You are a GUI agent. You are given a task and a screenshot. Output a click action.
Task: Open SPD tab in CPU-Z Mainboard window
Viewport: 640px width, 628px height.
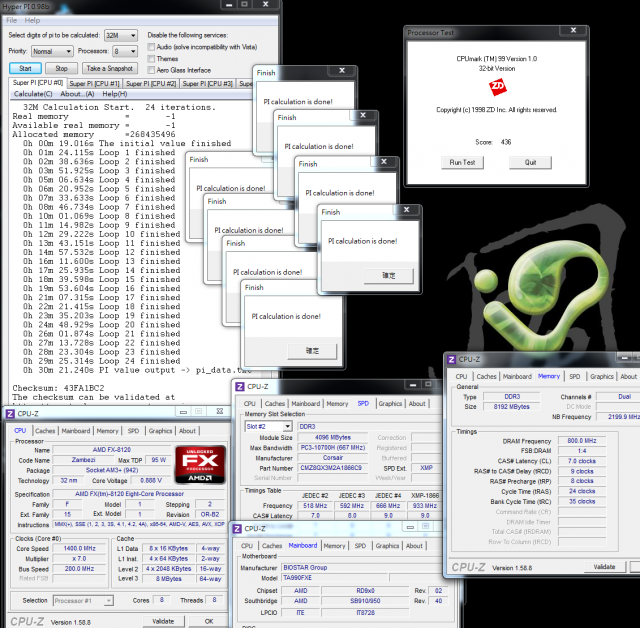(360, 546)
